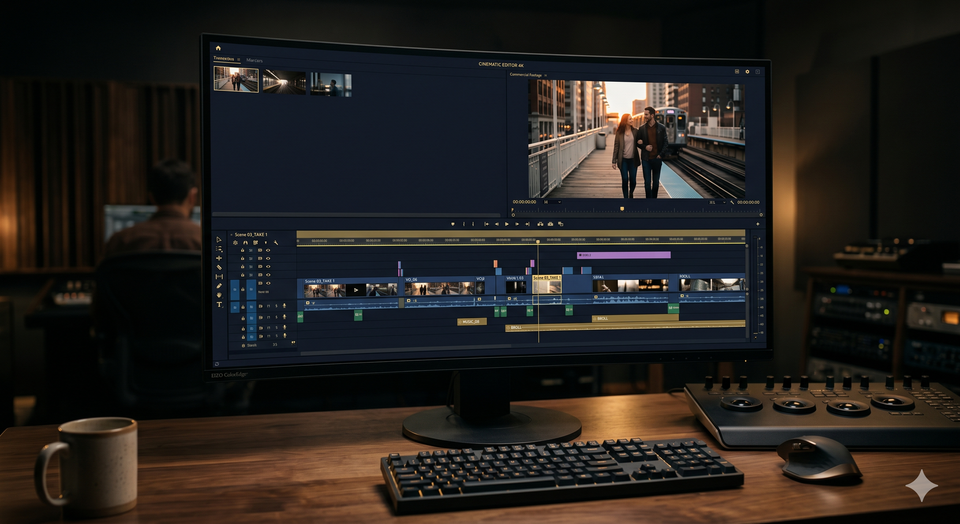Click the Play button under the preview monitor
This screenshot has height=524, width=960.
(x=506, y=224)
